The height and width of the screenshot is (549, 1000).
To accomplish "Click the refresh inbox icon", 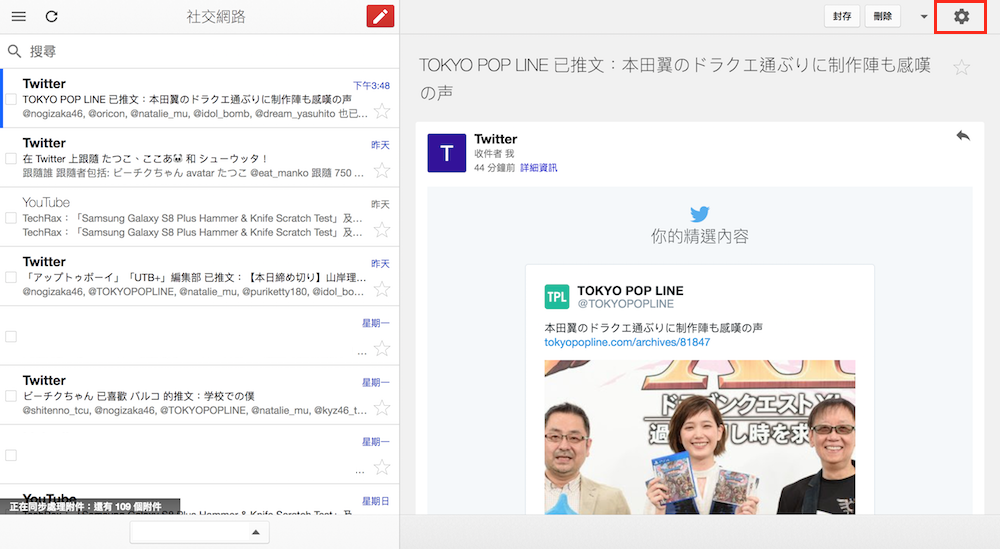I will 52,17.
